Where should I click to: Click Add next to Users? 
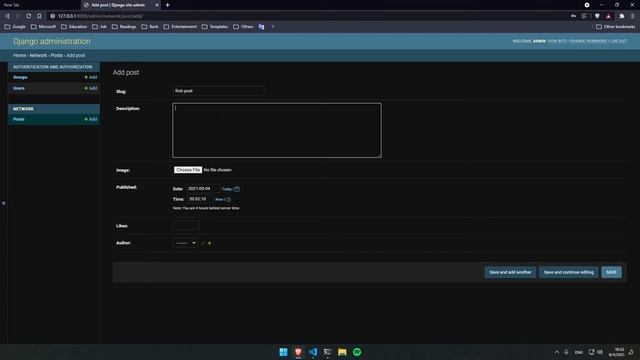pyautogui.click(x=91, y=88)
